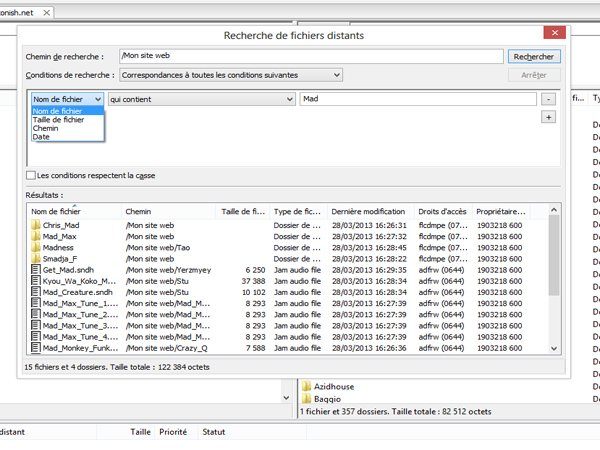Sort results by 'Nom de fichier' column
Image resolution: width=600 pixels, height=450 pixels.
[75, 211]
